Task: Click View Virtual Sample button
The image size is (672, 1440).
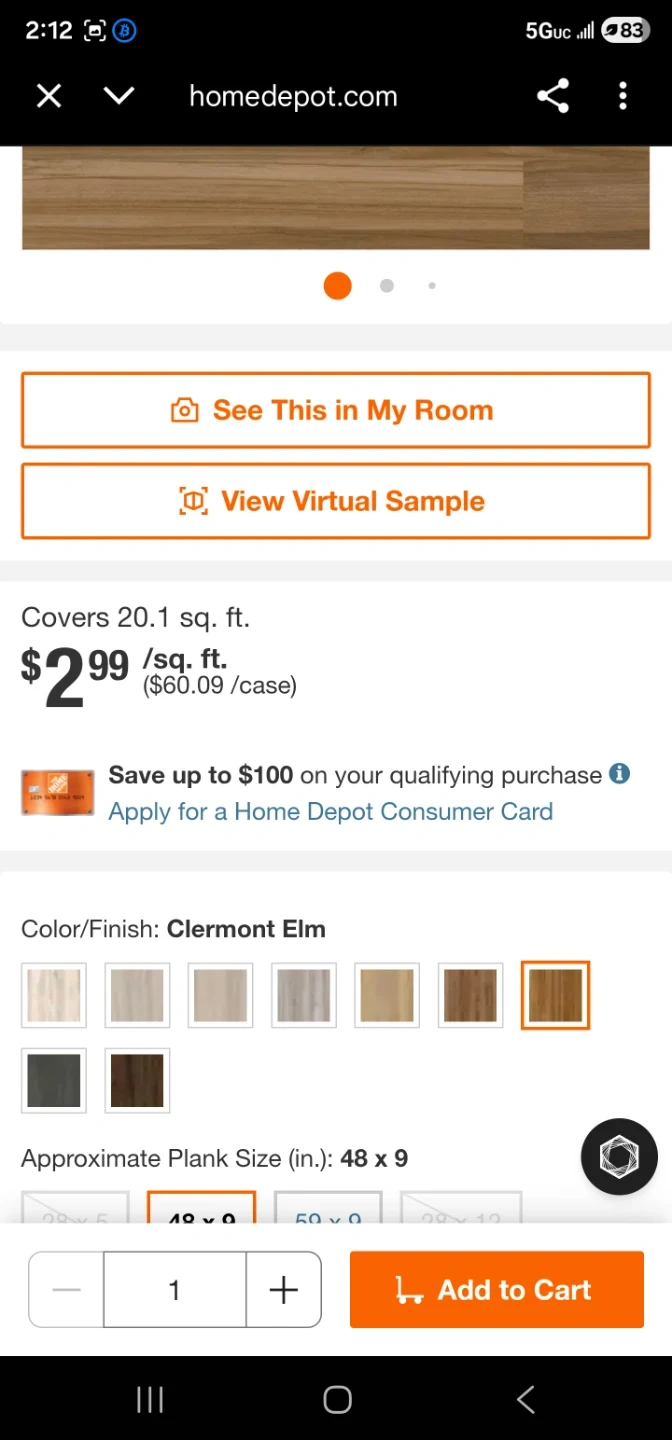Action: pyautogui.click(x=336, y=501)
